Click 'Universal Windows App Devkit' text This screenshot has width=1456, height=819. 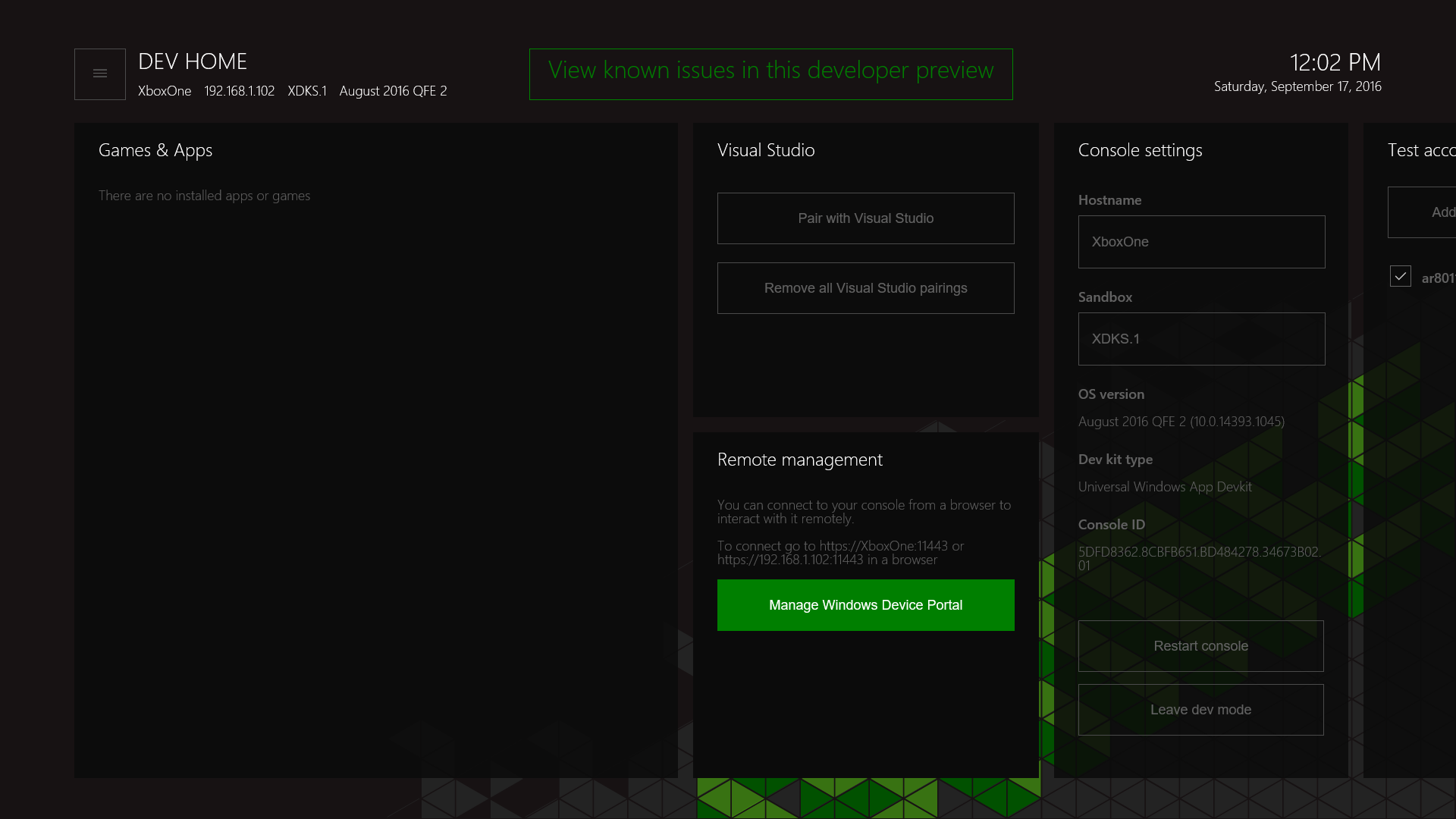1165,487
